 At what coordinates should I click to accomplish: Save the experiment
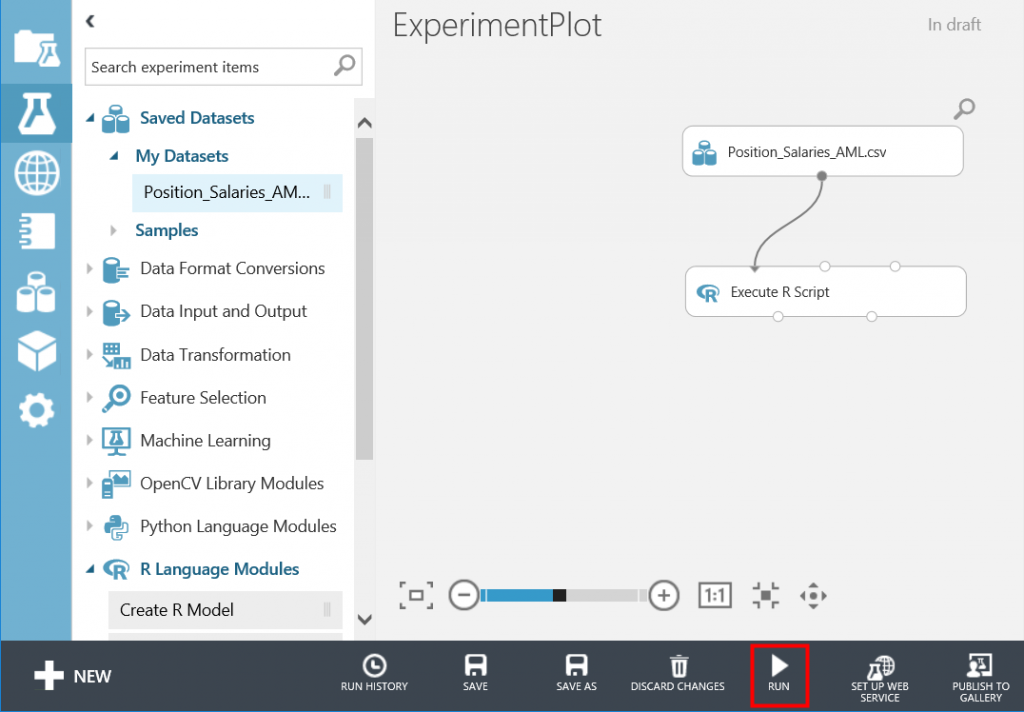[x=475, y=674]
